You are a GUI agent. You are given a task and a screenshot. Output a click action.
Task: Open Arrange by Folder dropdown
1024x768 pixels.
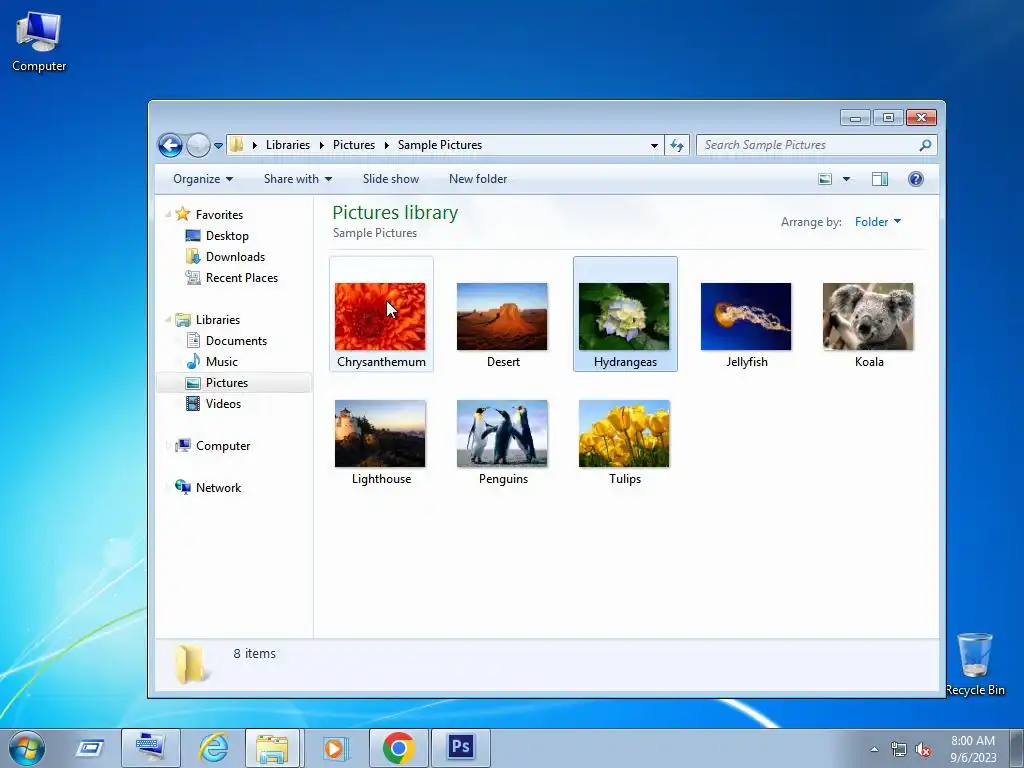tap(878, 222)
